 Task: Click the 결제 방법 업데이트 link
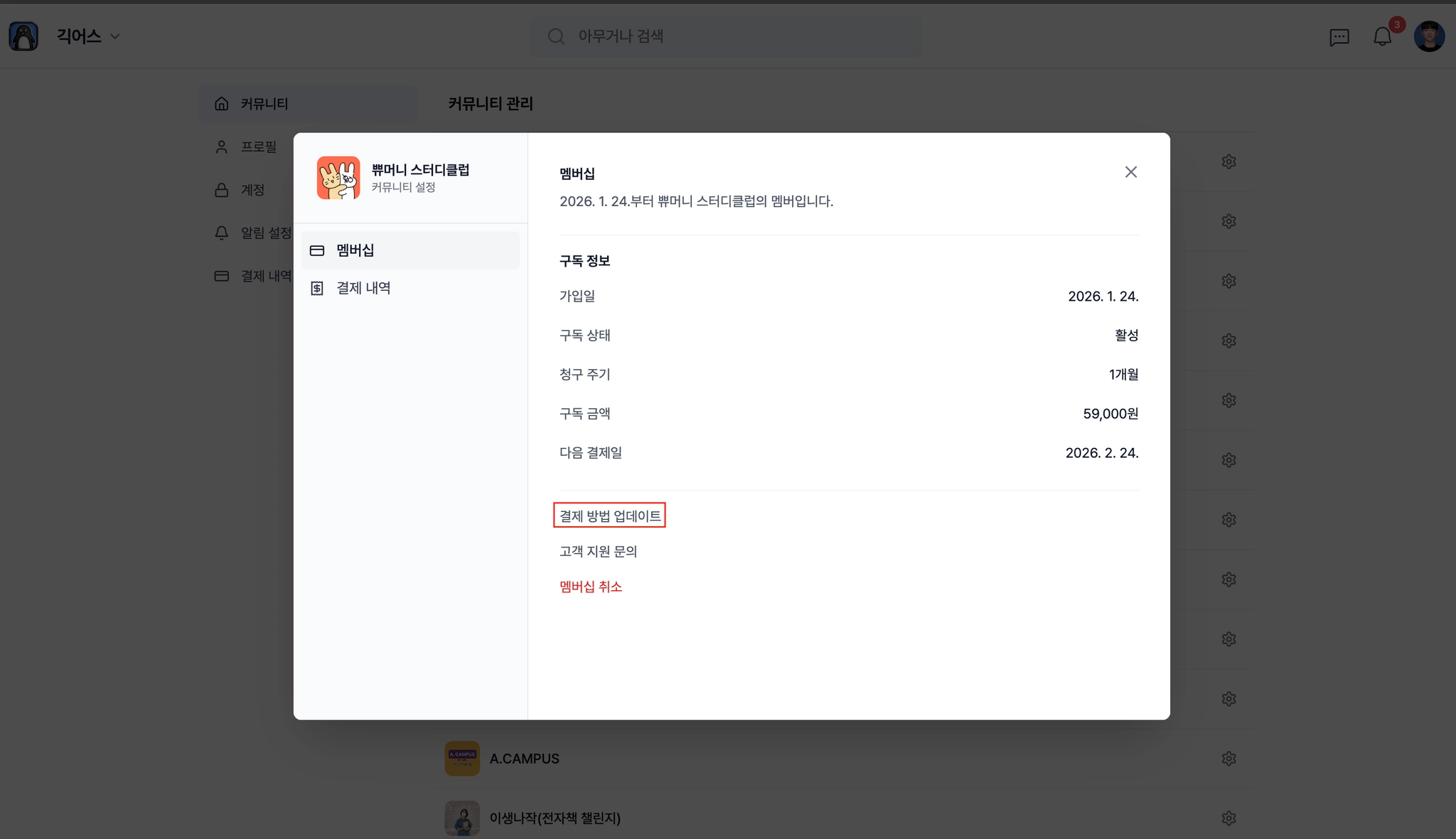click(609, 515)
